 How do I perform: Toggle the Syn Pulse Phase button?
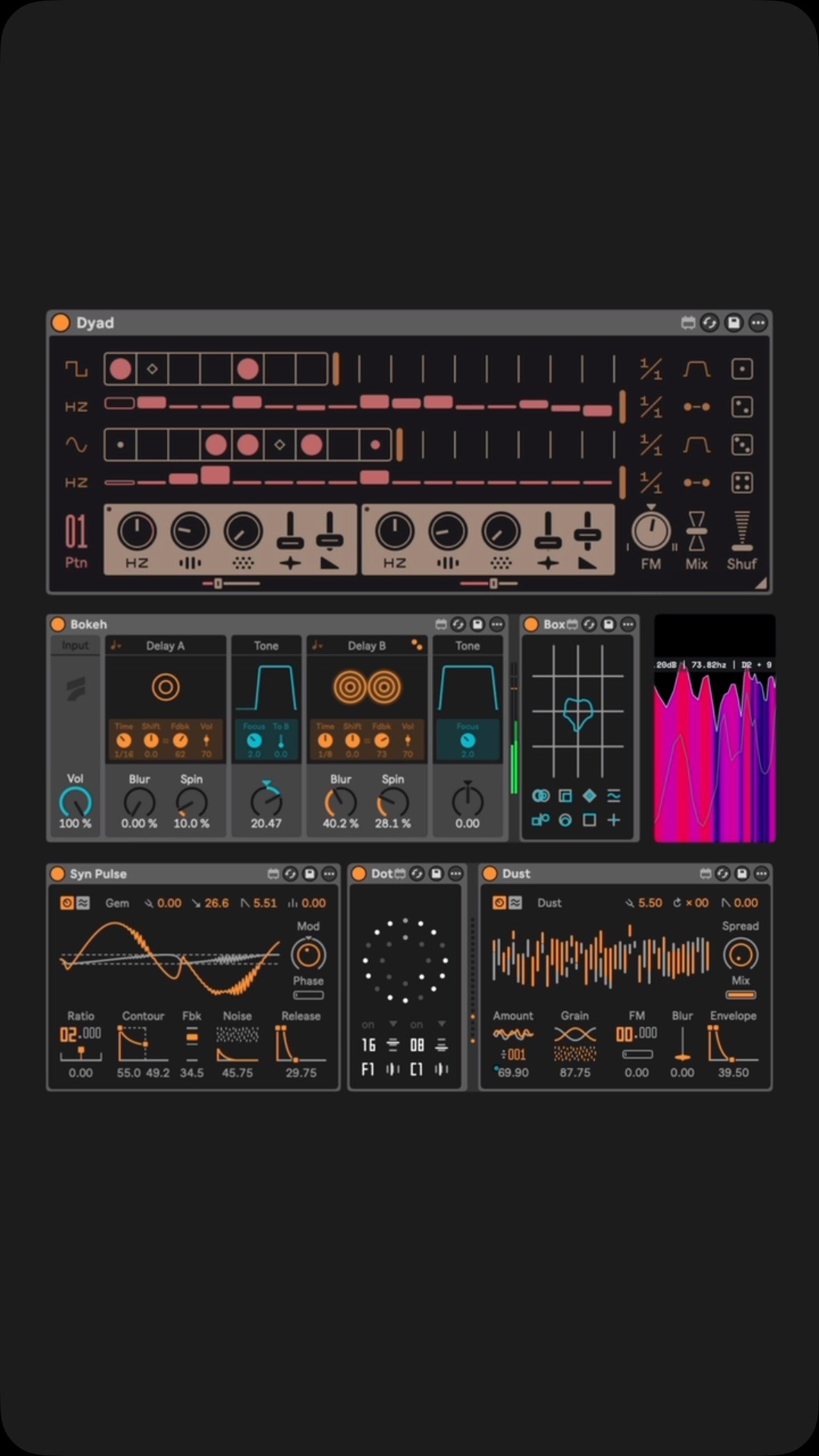(308, 995)
